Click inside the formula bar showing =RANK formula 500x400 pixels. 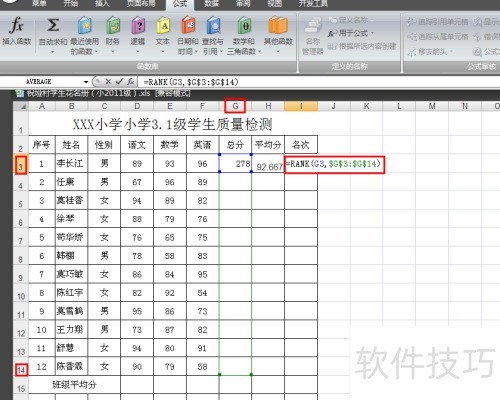(320, 82)
